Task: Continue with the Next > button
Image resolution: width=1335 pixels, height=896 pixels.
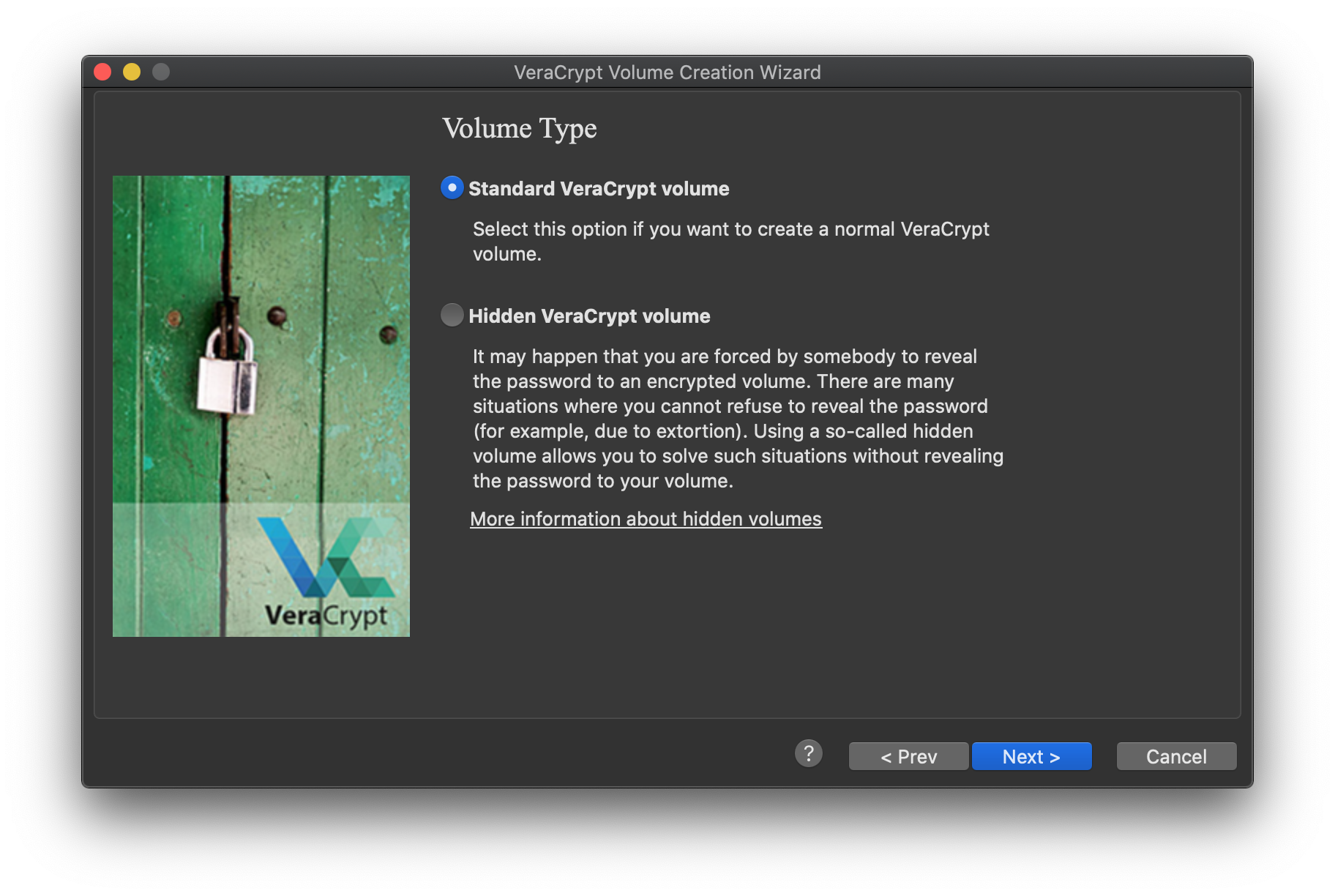Action: (x=1031, y=756)
